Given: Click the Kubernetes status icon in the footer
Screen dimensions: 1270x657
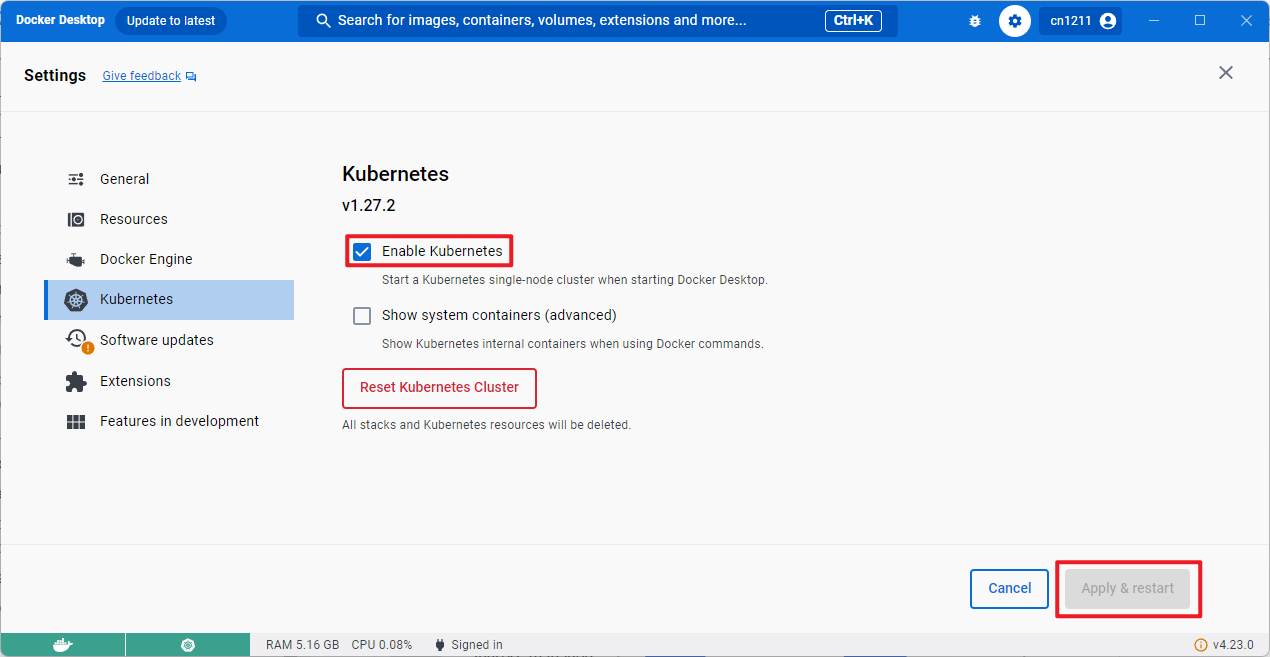Looking at the screenshot, I should click(x=187, y=644).
